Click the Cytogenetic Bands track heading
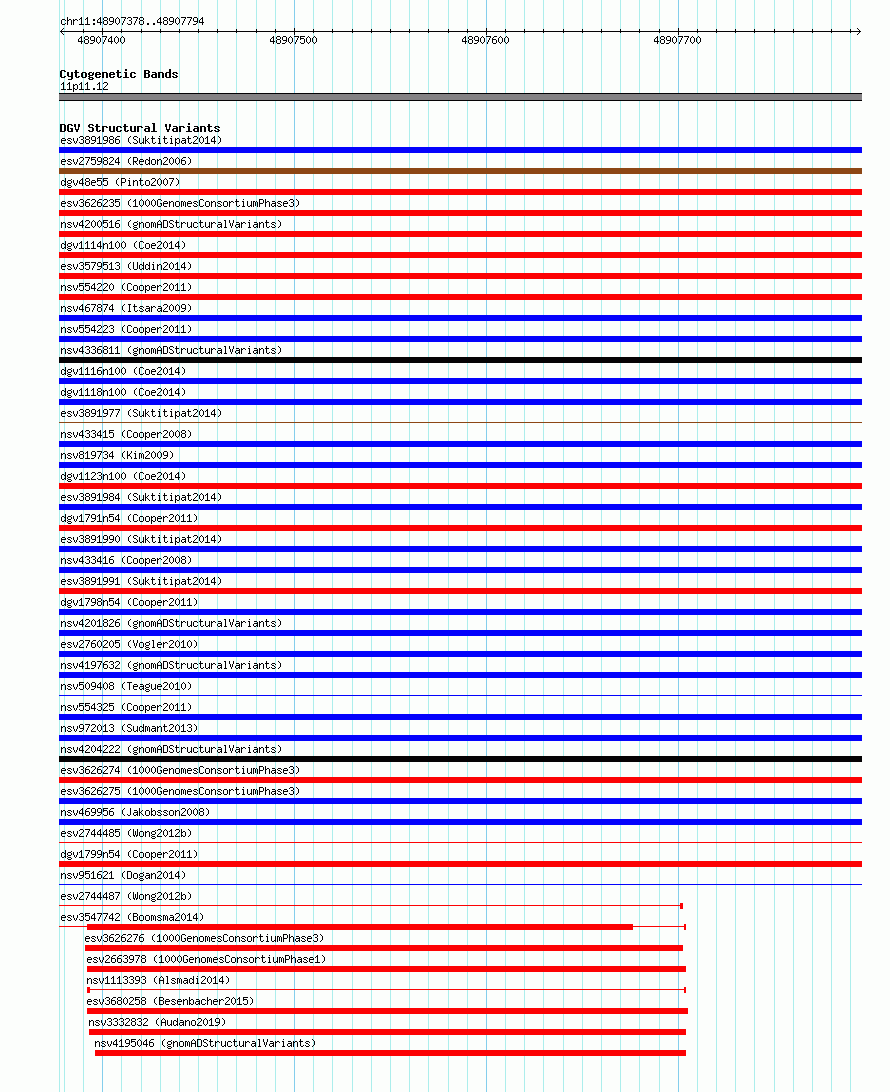The height and width of the screenshot is (1092, 890). coord(119,74)
